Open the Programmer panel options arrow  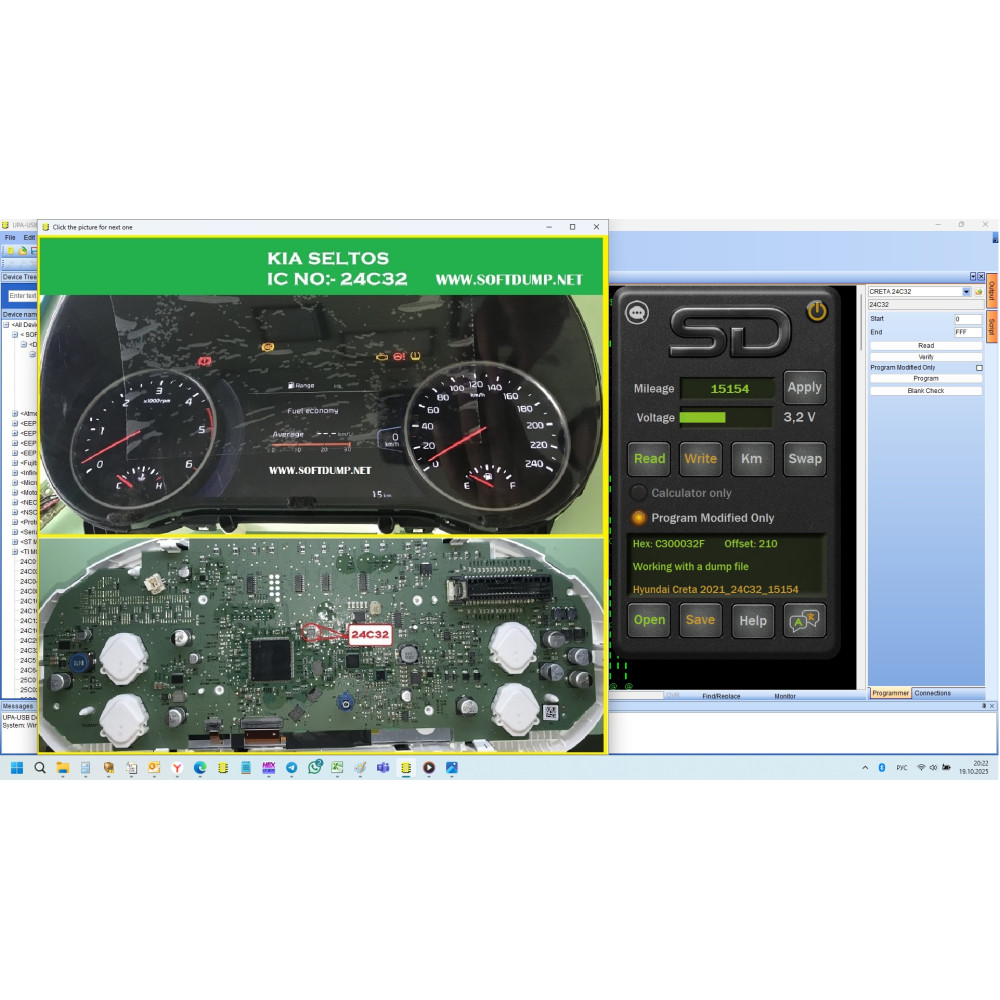[973, 276]
